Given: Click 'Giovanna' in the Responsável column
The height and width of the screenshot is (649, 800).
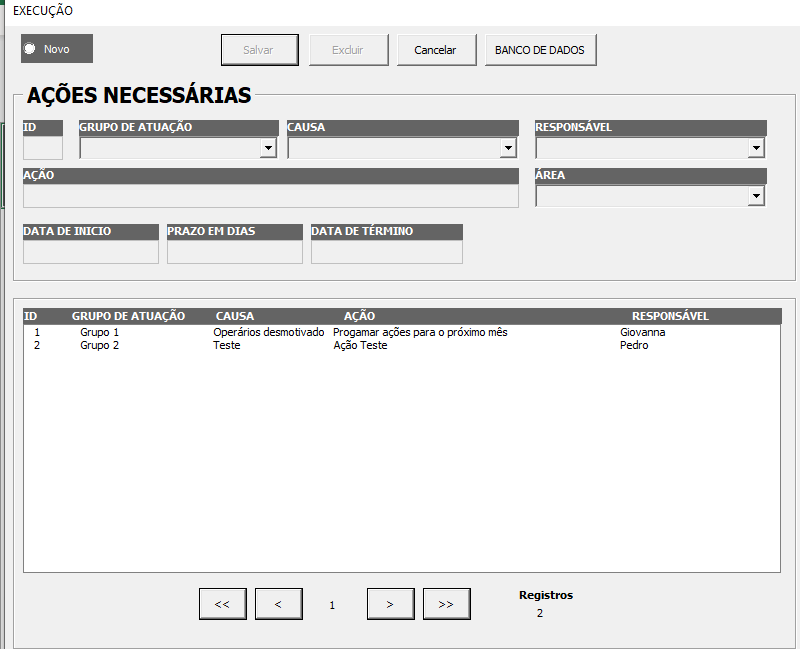Looking at the screenshot, I should pyautogui.click(x=642, y=332).
